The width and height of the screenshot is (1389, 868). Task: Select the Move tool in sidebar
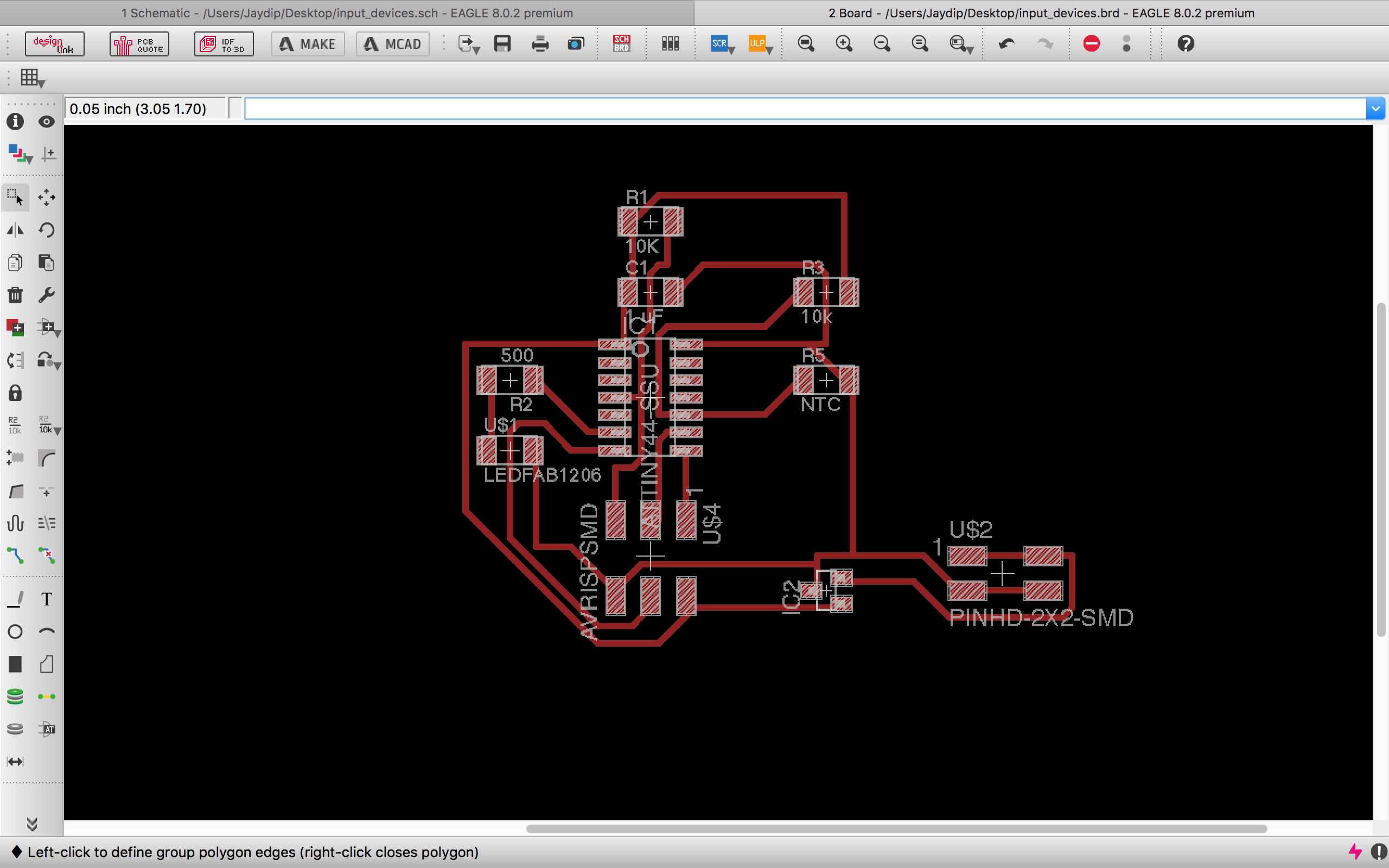(x=47, y=197)
